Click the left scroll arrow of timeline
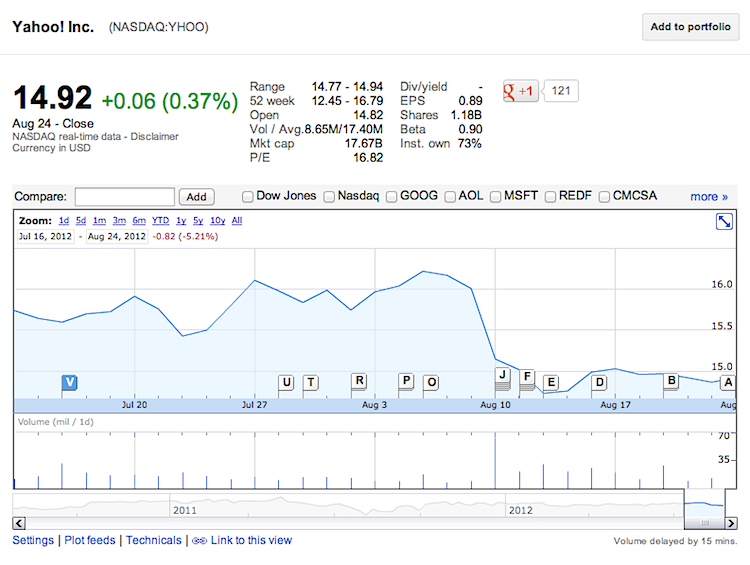750x565 pixels. [19, 523]
